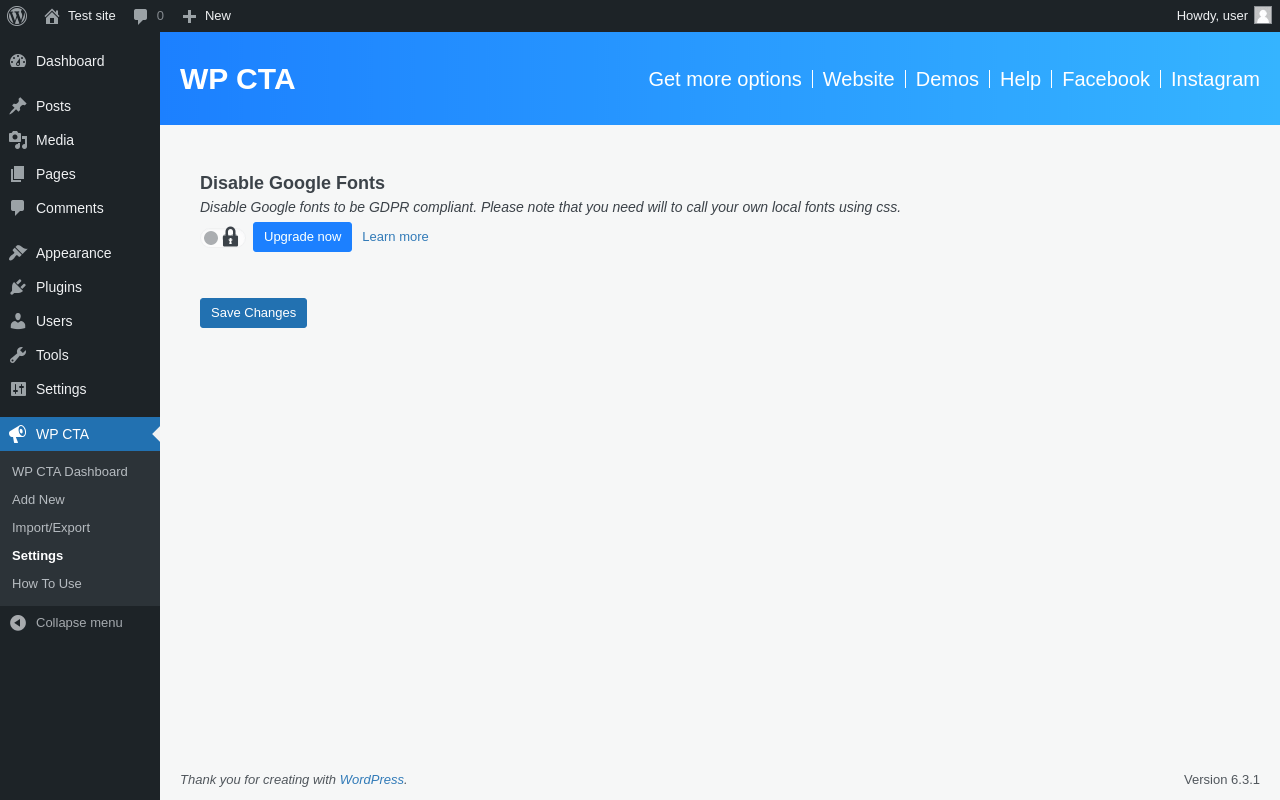Click the WordPress logo icon

(x=17, y=16)
